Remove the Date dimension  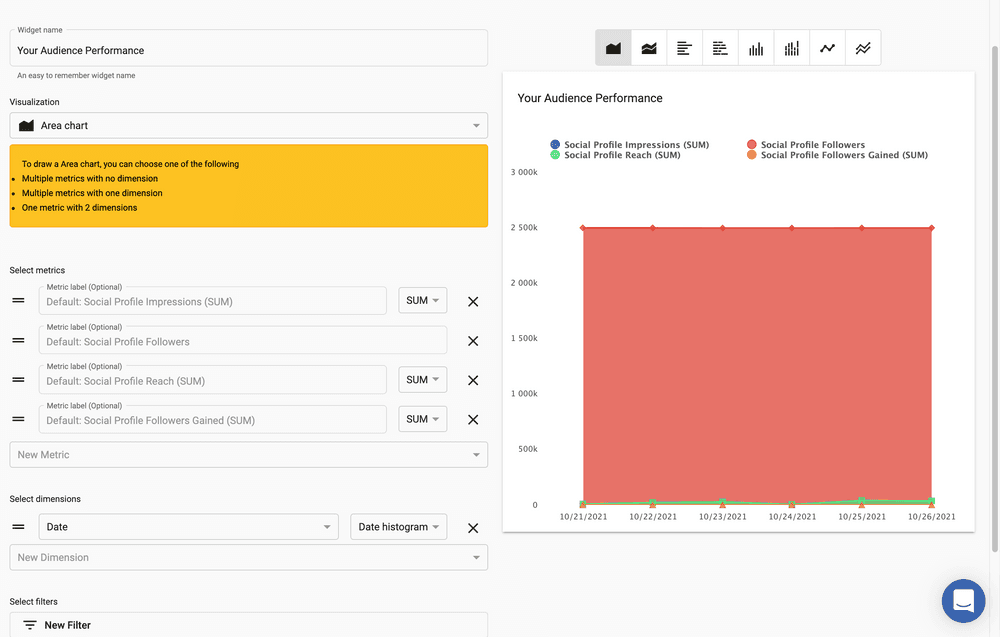[x=473, y=528]
